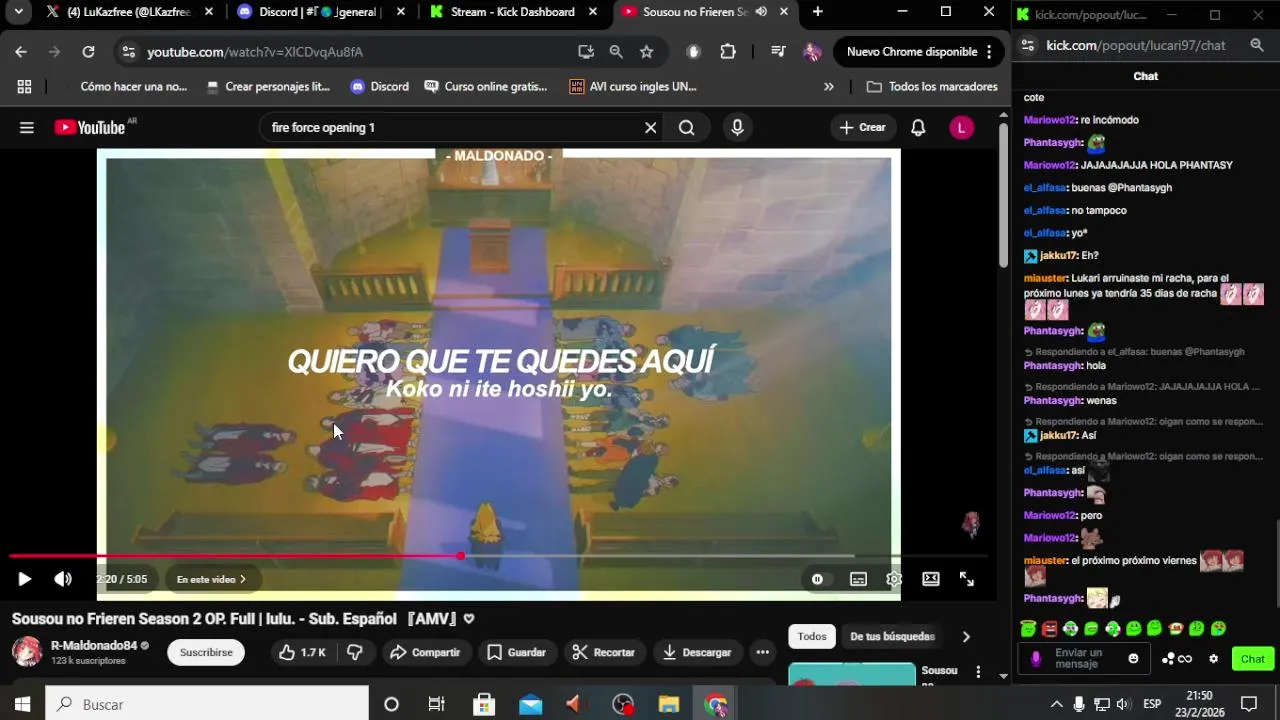The image size is (1280, 720).
Task: Bookmark this page with star icon
Action: pyautogui.click(x=646, y=51)
